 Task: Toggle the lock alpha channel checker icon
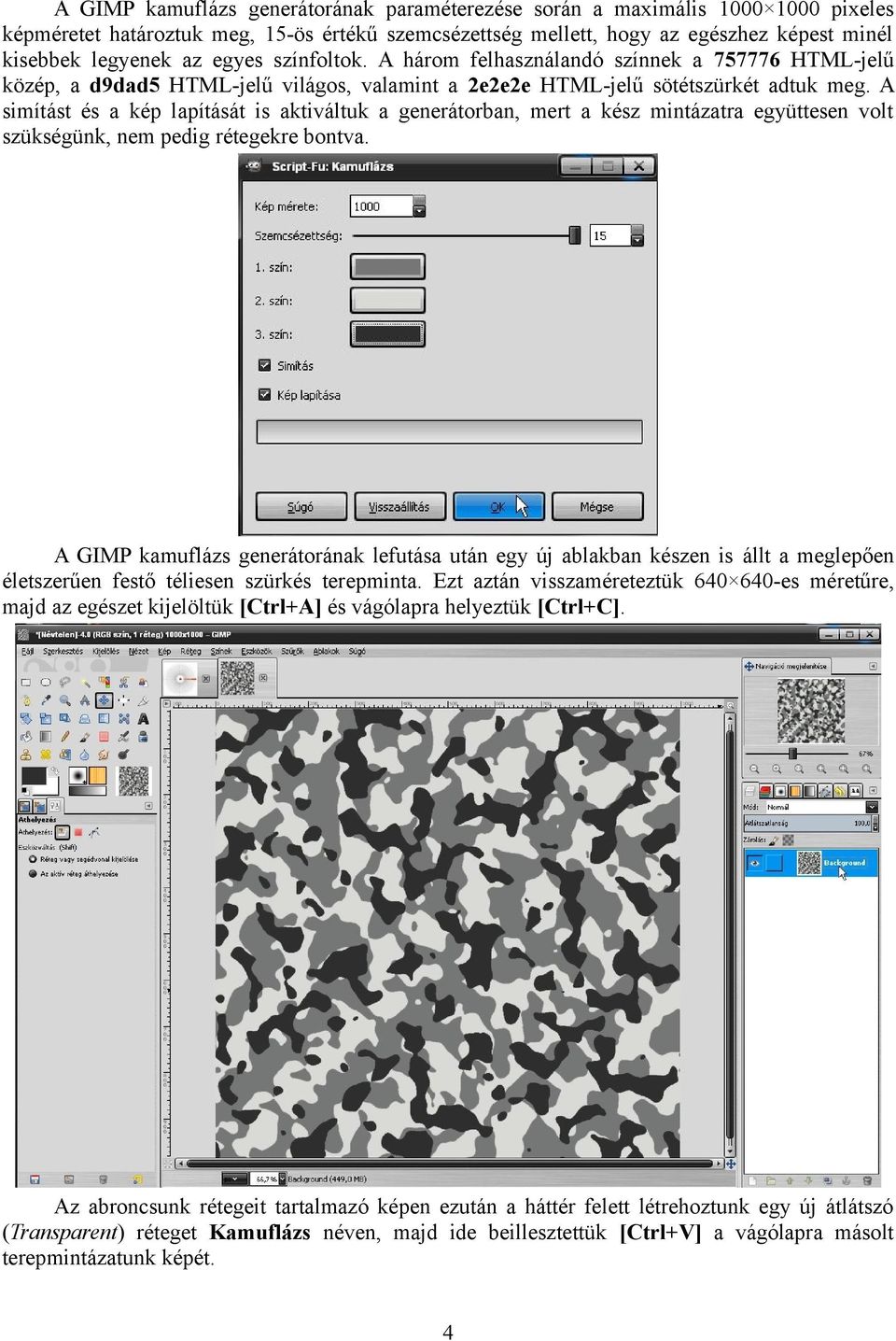click(788, 840)
